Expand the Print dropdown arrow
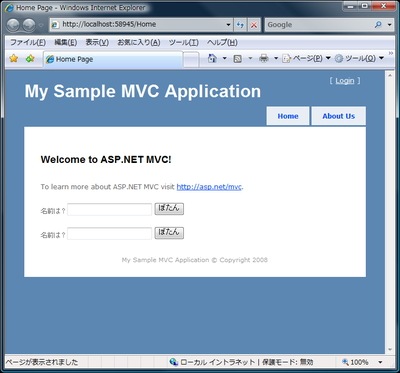This screenshot has width=400, height=373. coord(276,59)
